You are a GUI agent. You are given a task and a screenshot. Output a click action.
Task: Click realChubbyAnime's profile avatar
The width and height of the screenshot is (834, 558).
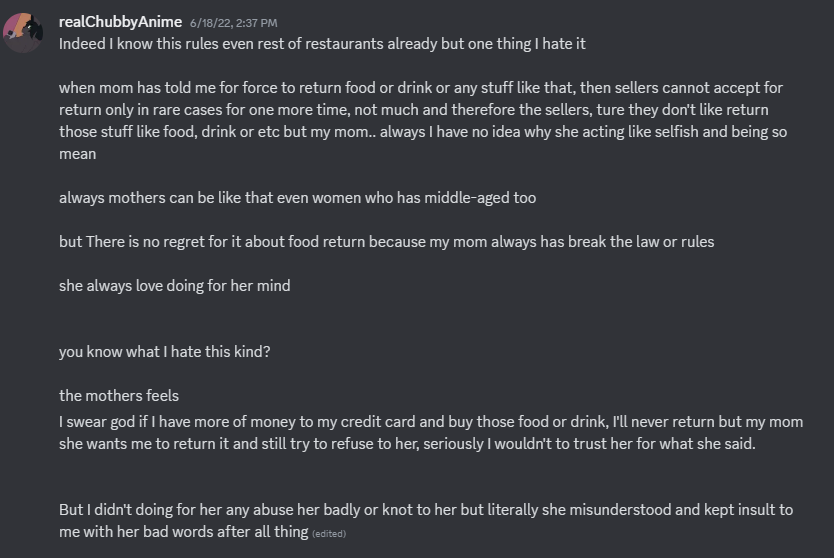click(23, 32)
